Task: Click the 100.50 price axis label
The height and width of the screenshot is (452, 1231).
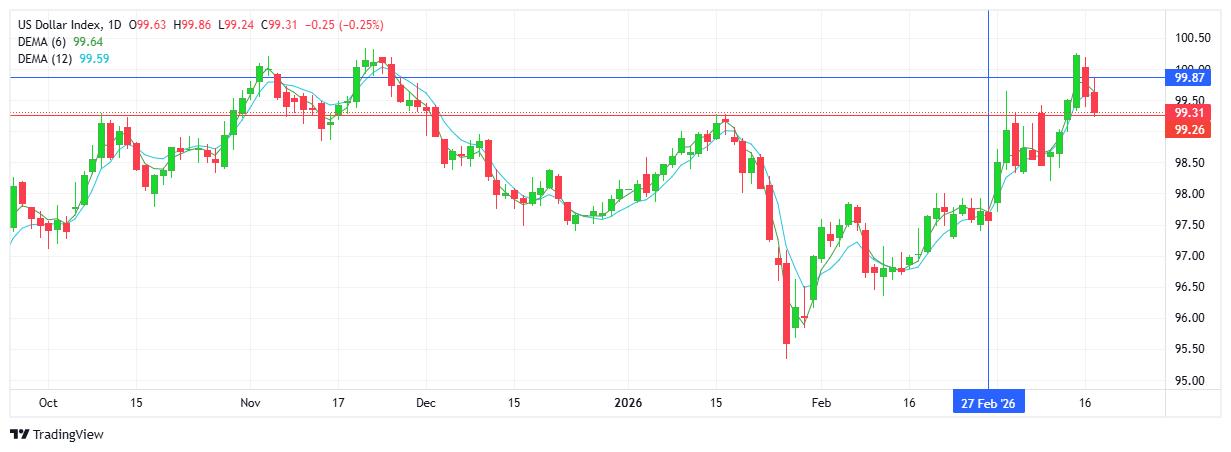Action: point(1192,38)
